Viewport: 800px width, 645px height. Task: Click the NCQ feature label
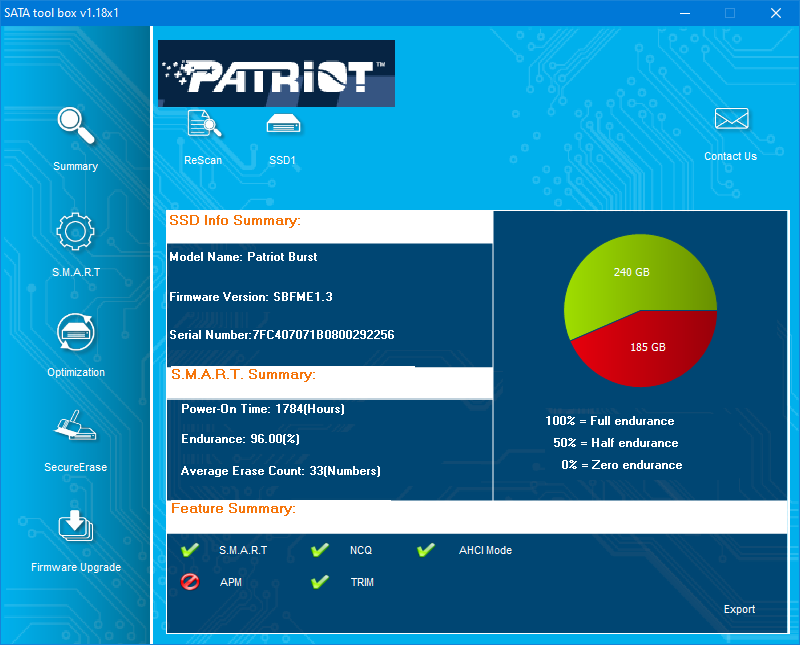pyautogui.click(x=361, y=550)
